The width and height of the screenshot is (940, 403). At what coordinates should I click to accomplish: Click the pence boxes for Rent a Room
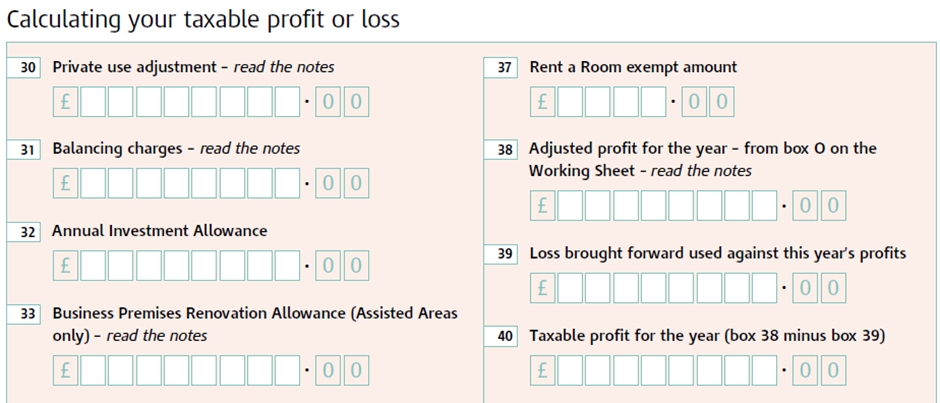(x=708, y=102)
